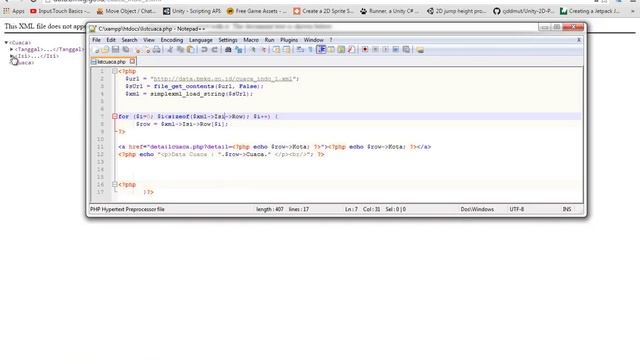640x360 pixels.
Task: Start macro recording with red dot
Action: click(x=365, y=50)
